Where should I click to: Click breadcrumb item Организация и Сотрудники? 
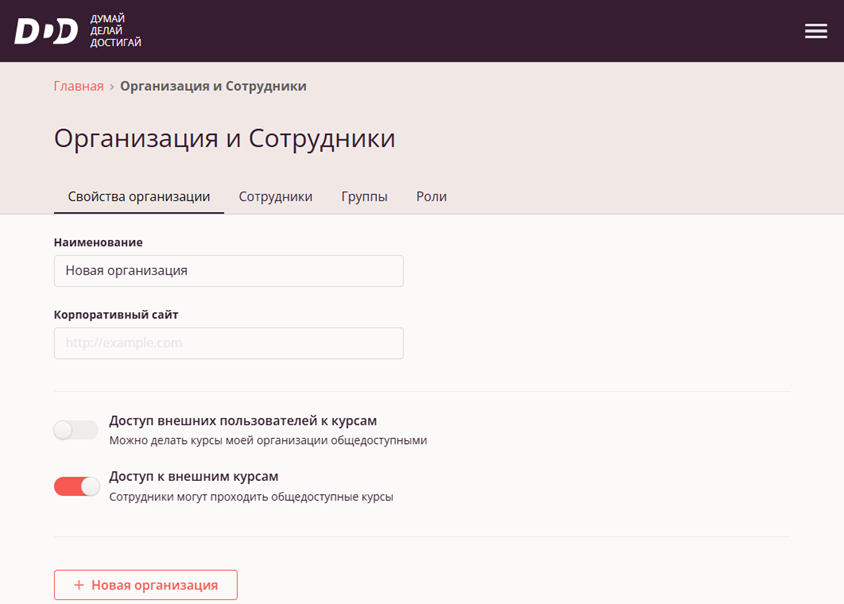[213, 86]
